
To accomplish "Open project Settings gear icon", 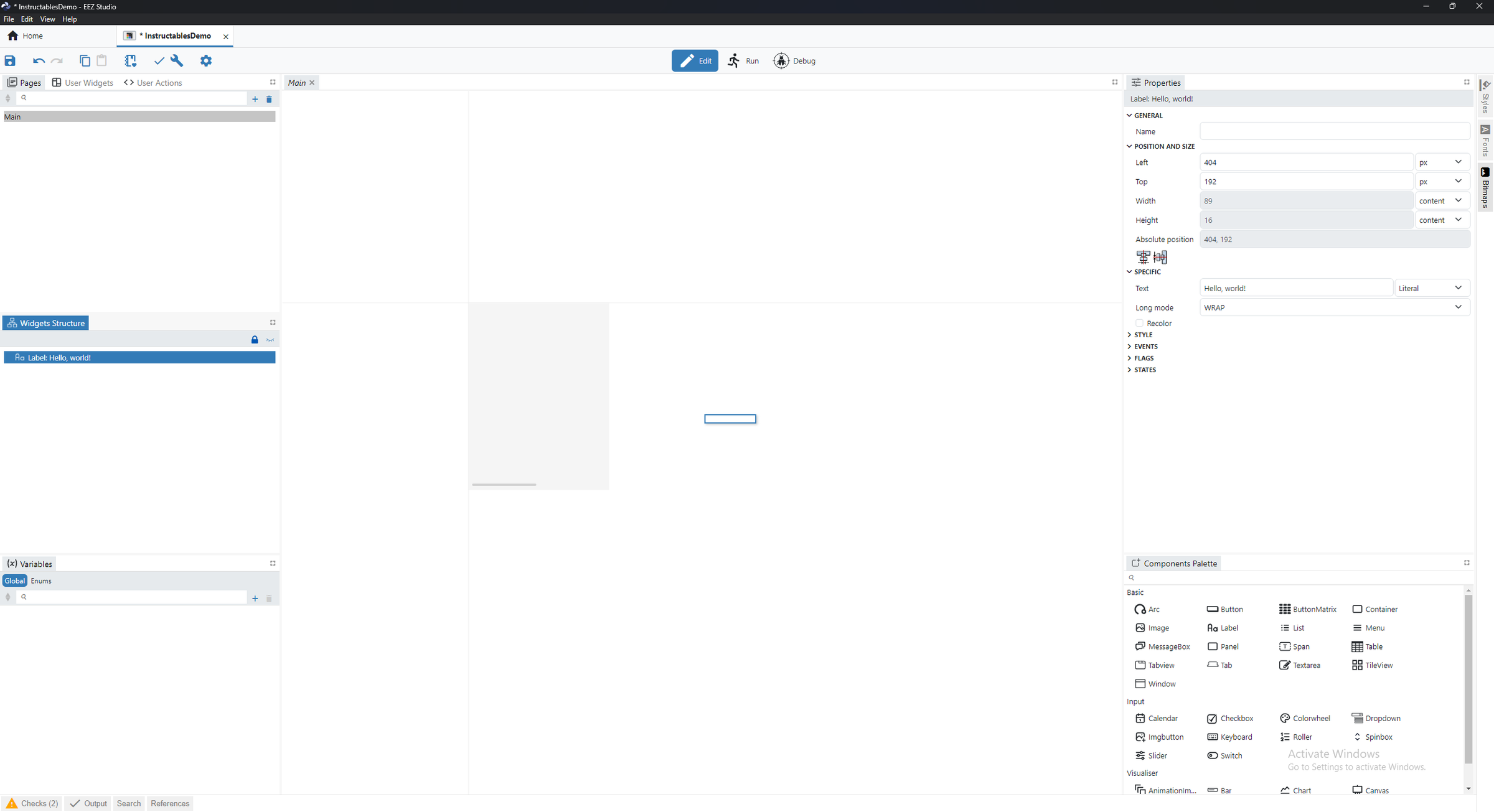I will [206, 60].
